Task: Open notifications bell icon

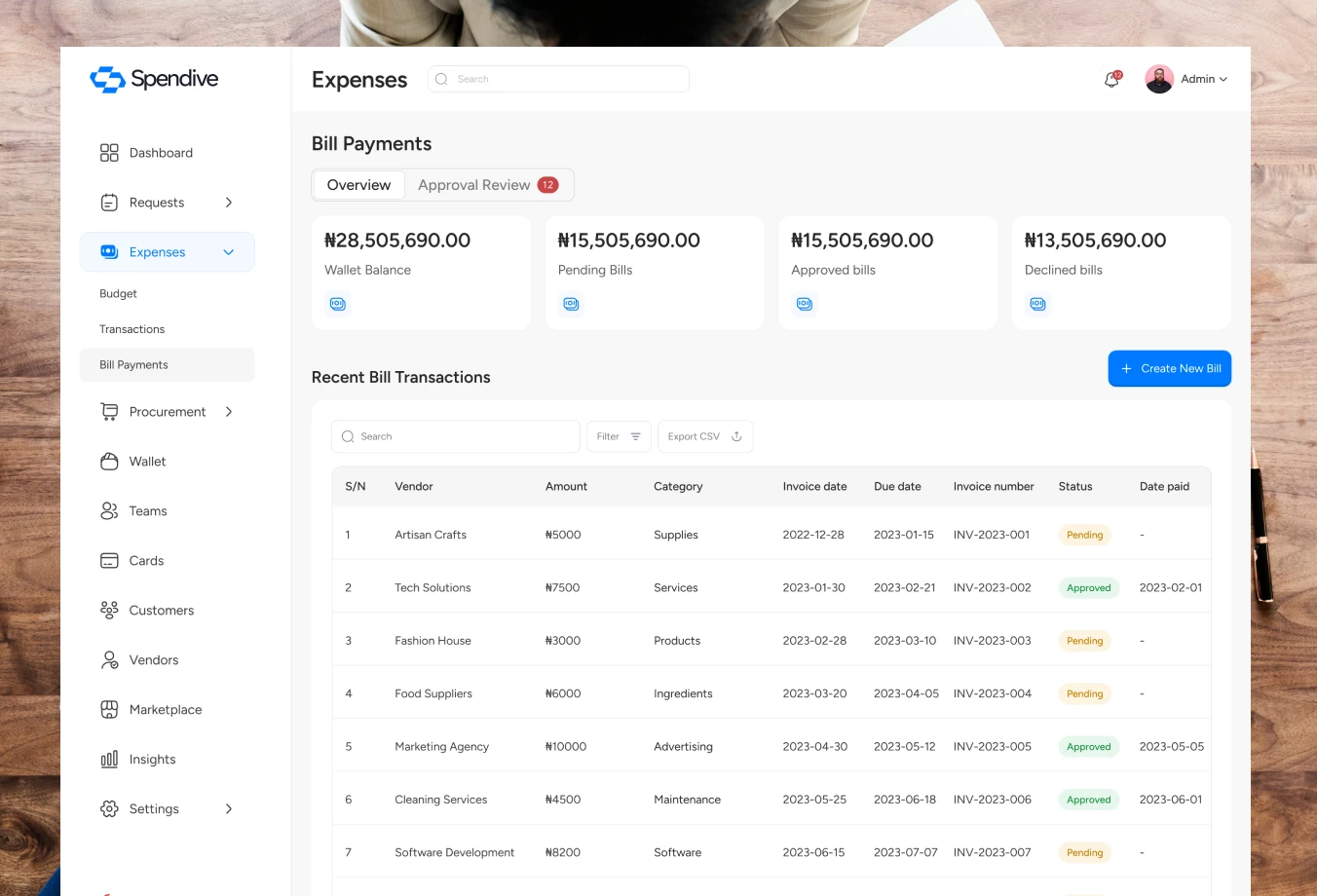Action: (1111, 80)
